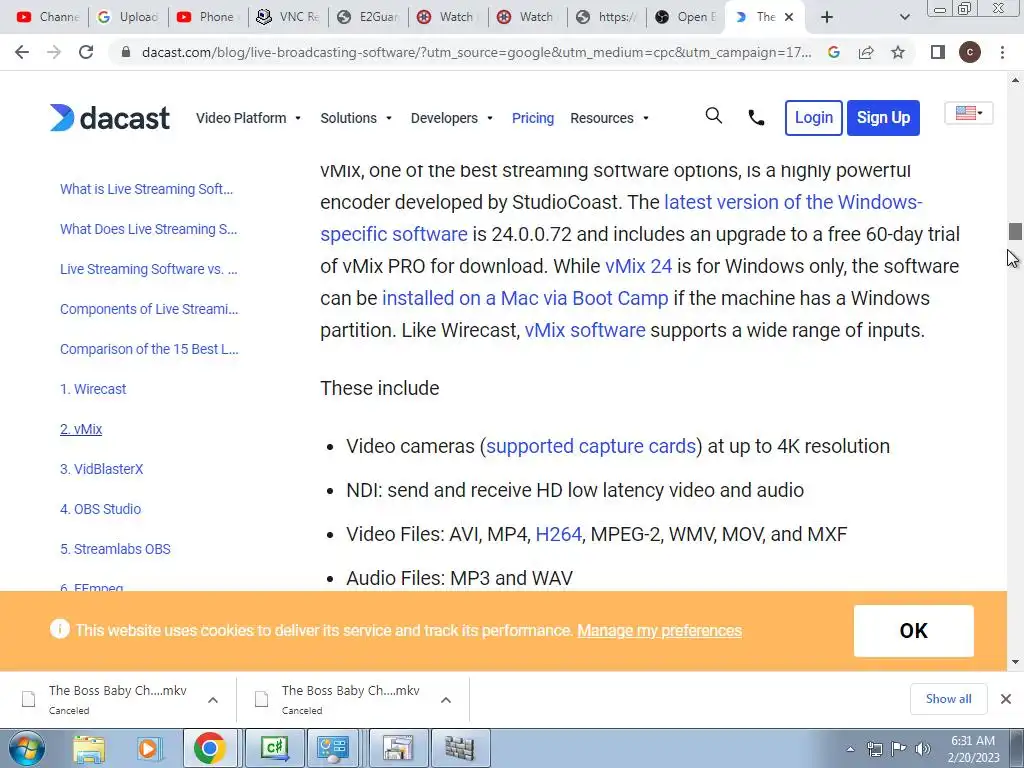Open site search magnifier icon
Screen dimensions: 1024x768
pos(714,116)
